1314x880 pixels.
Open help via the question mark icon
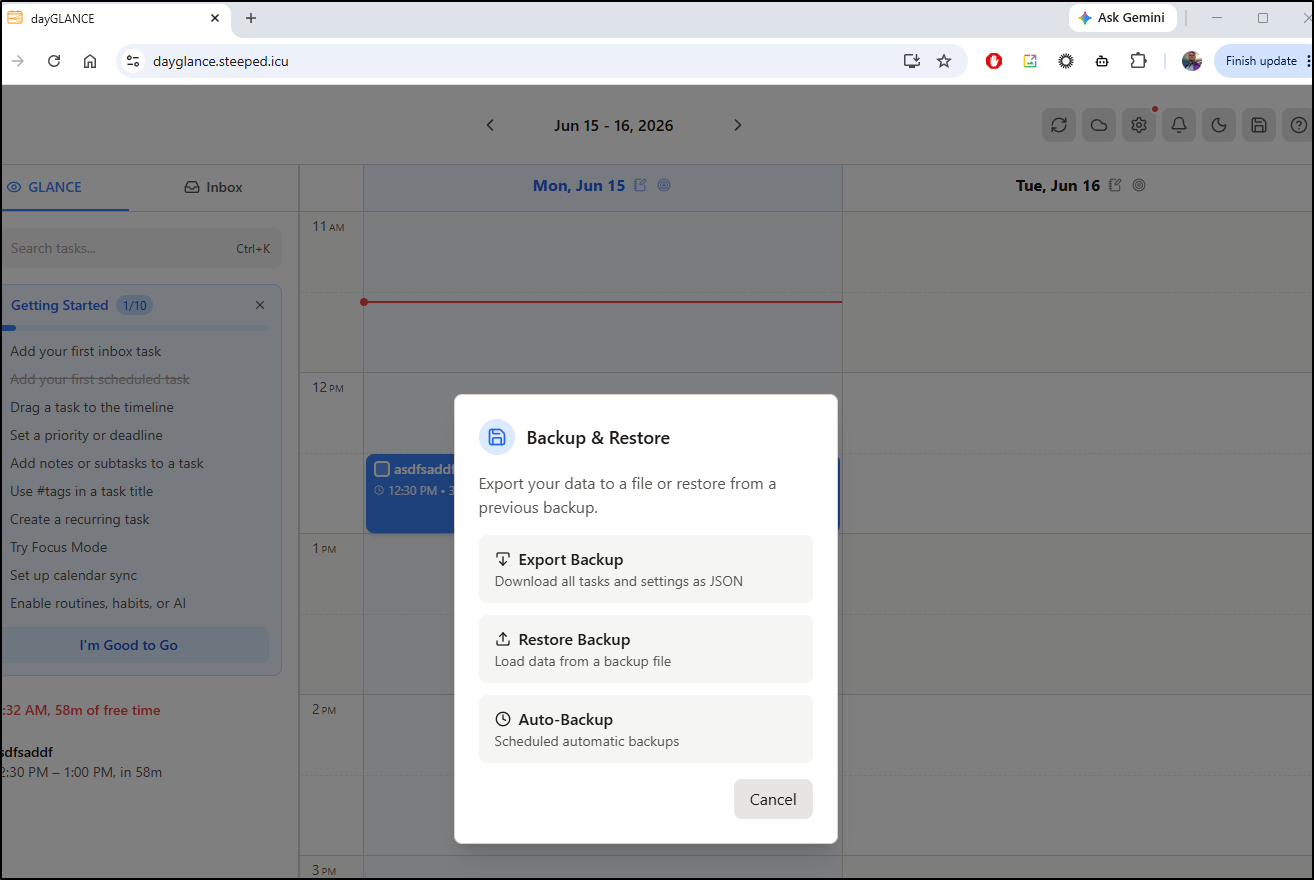(x=1298, y=125)
